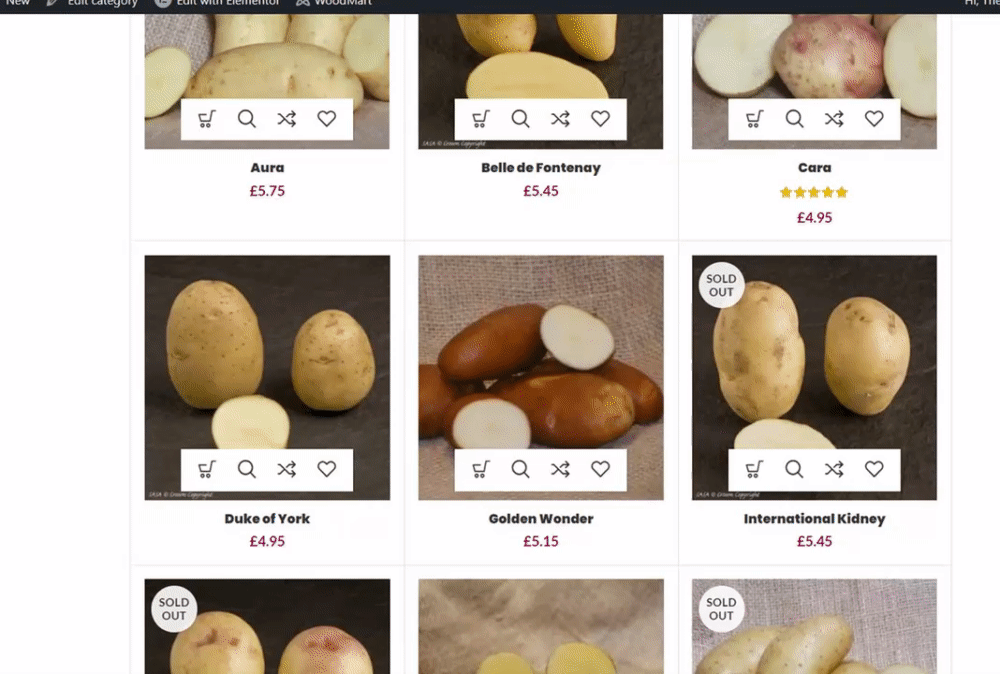This screenshot has width=1000, height=674.
Task: Add Aura potato to cart
Action: tap(206, 119)
